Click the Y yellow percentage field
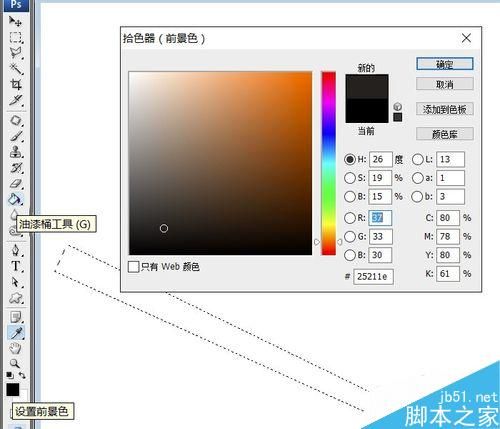500x429 pixels. coord(448,255)
